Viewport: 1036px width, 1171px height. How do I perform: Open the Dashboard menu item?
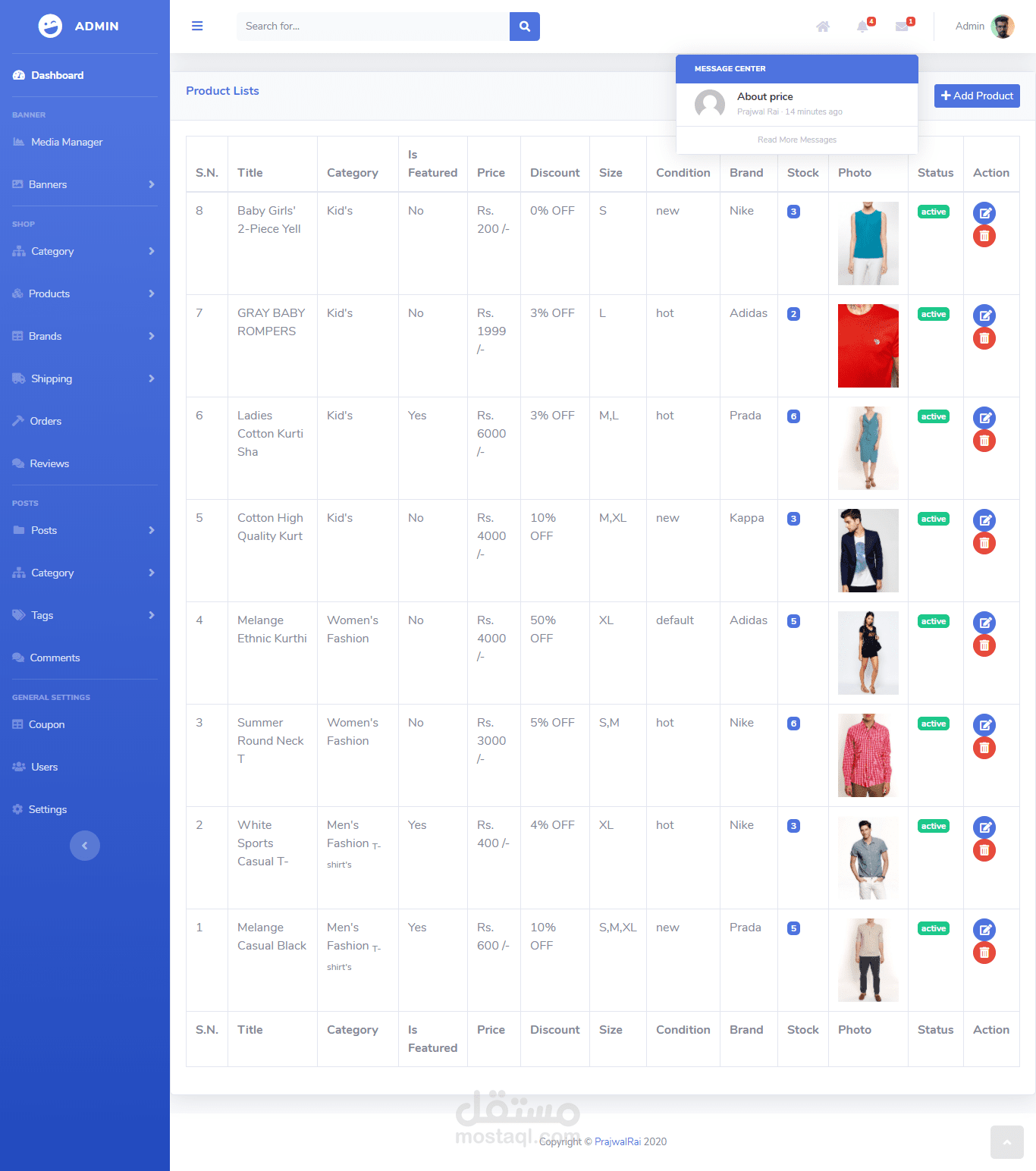click(x=57, y=75)
